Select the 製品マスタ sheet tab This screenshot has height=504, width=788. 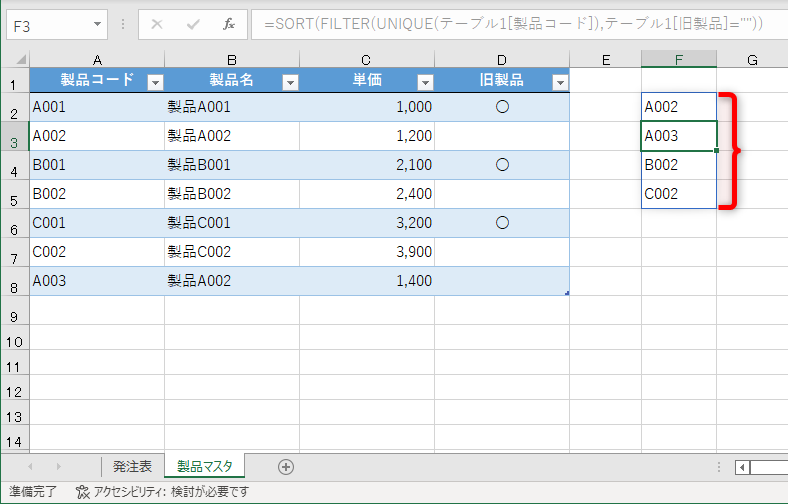pos(205,467)
